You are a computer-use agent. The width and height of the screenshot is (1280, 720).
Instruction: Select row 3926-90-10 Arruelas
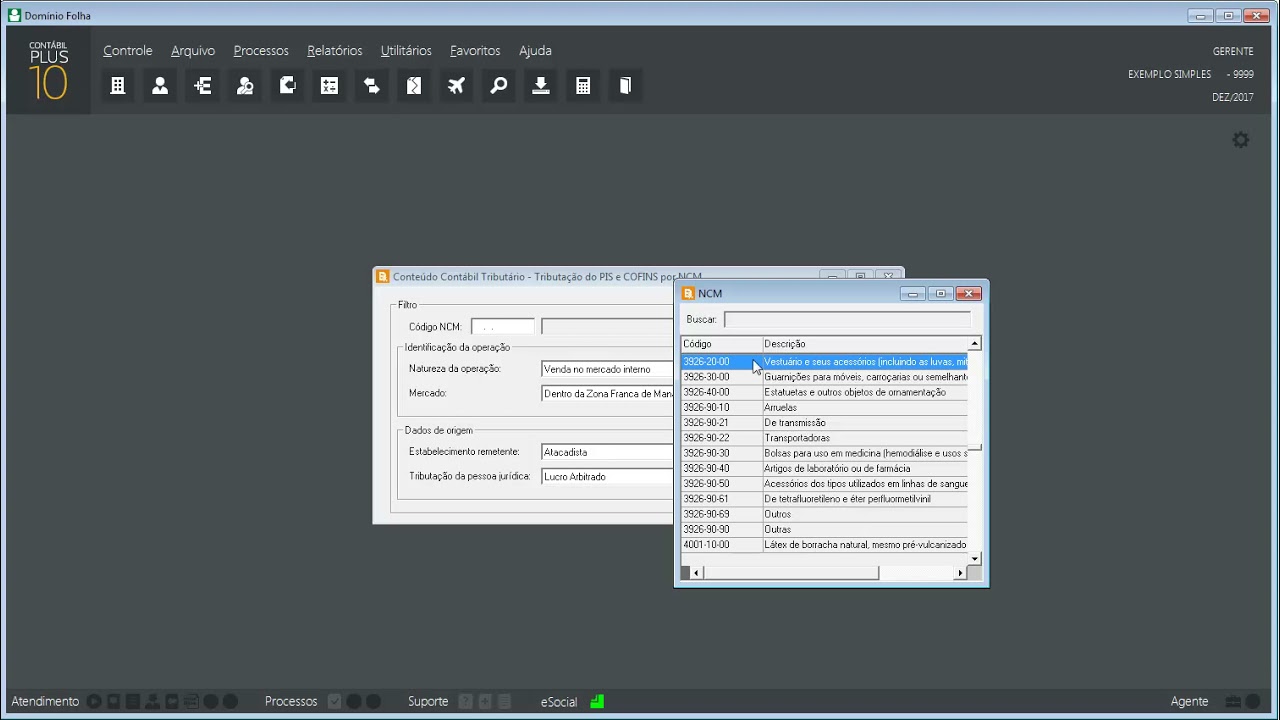click(824, 408)
